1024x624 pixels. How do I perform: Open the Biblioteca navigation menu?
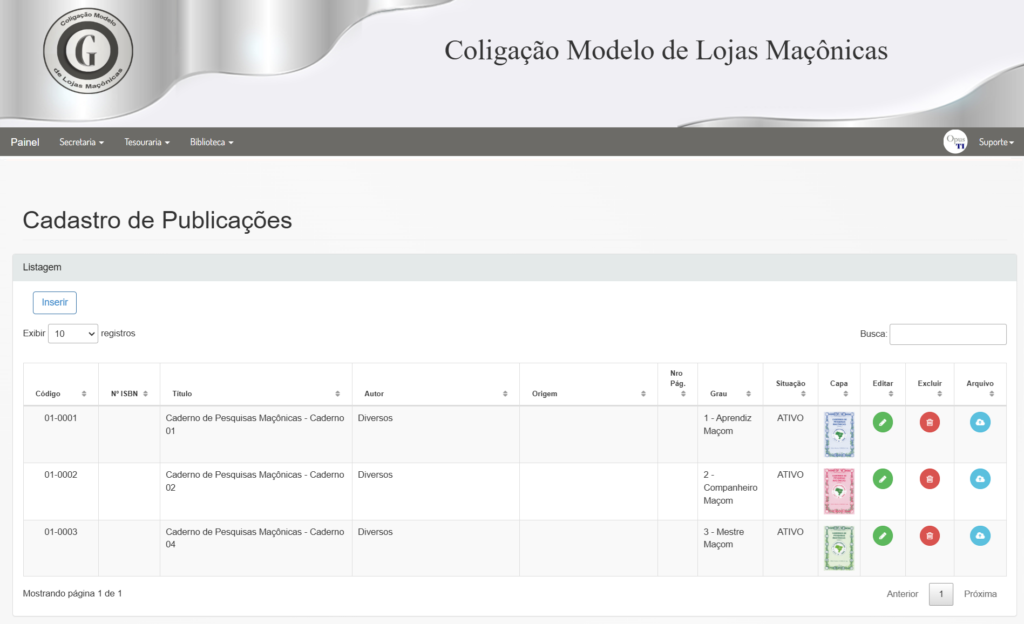211,142
